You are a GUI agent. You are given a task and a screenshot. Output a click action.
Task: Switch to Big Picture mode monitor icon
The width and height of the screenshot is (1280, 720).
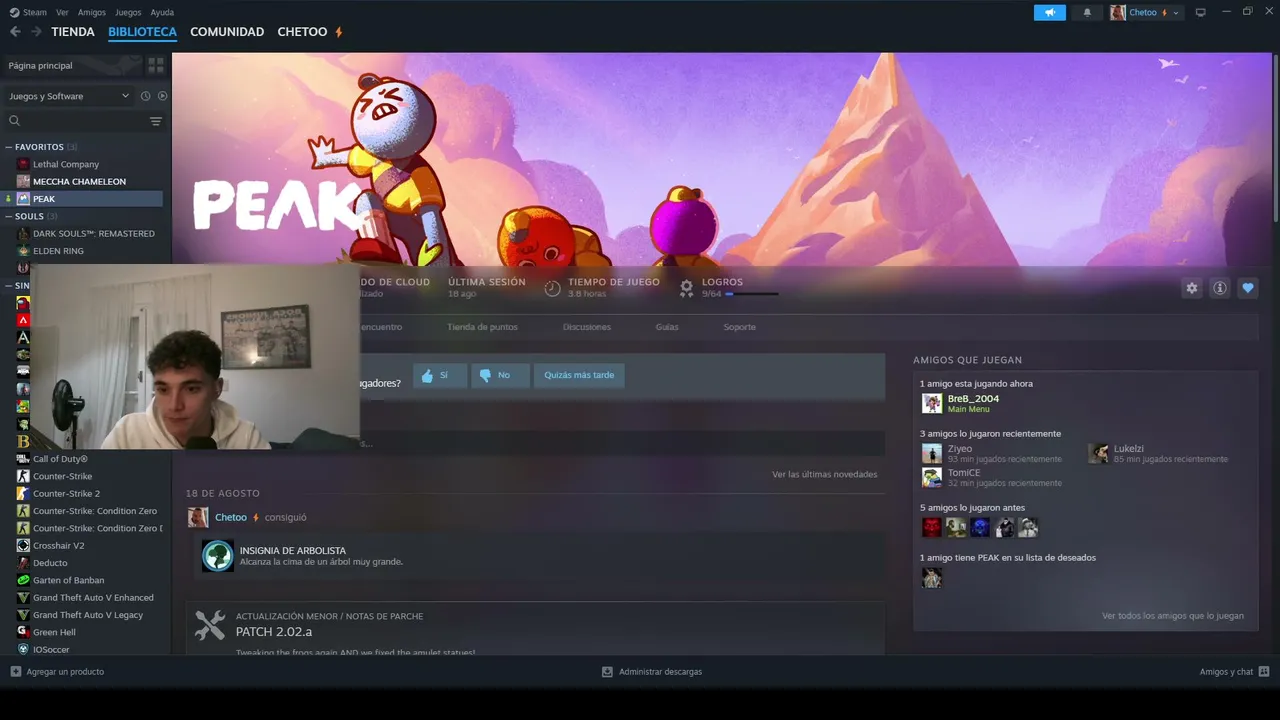coord(1201,13)
